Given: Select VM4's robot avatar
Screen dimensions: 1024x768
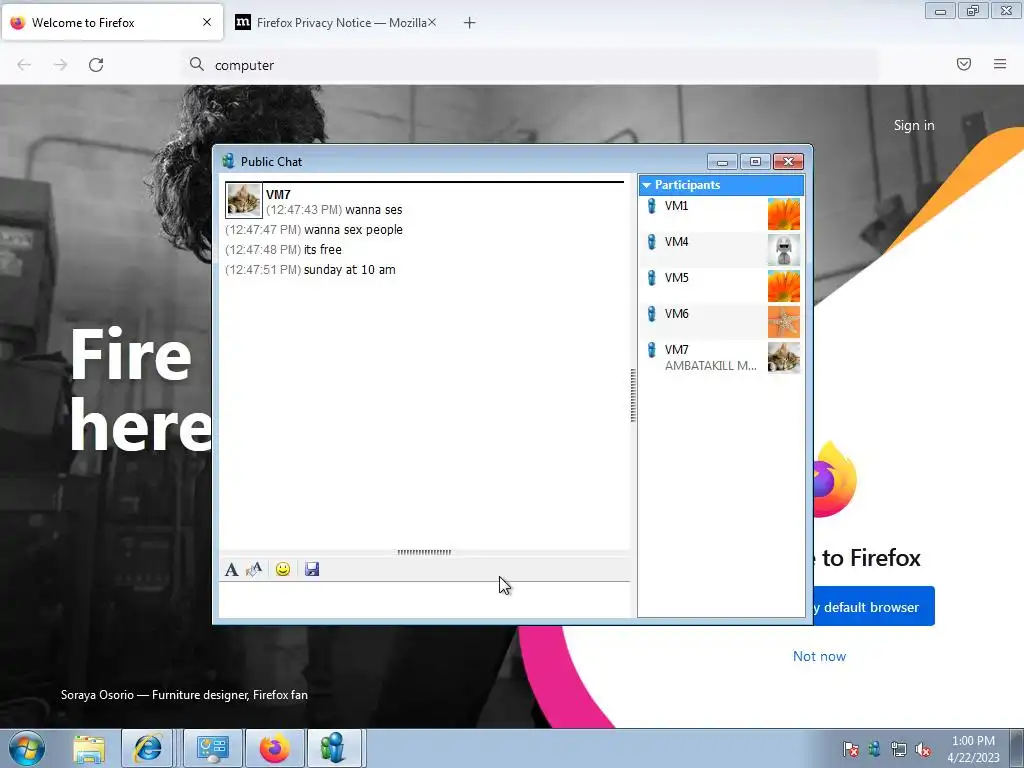Looking at the screenshot, I should pyautogui.click(x=784, y=250).
